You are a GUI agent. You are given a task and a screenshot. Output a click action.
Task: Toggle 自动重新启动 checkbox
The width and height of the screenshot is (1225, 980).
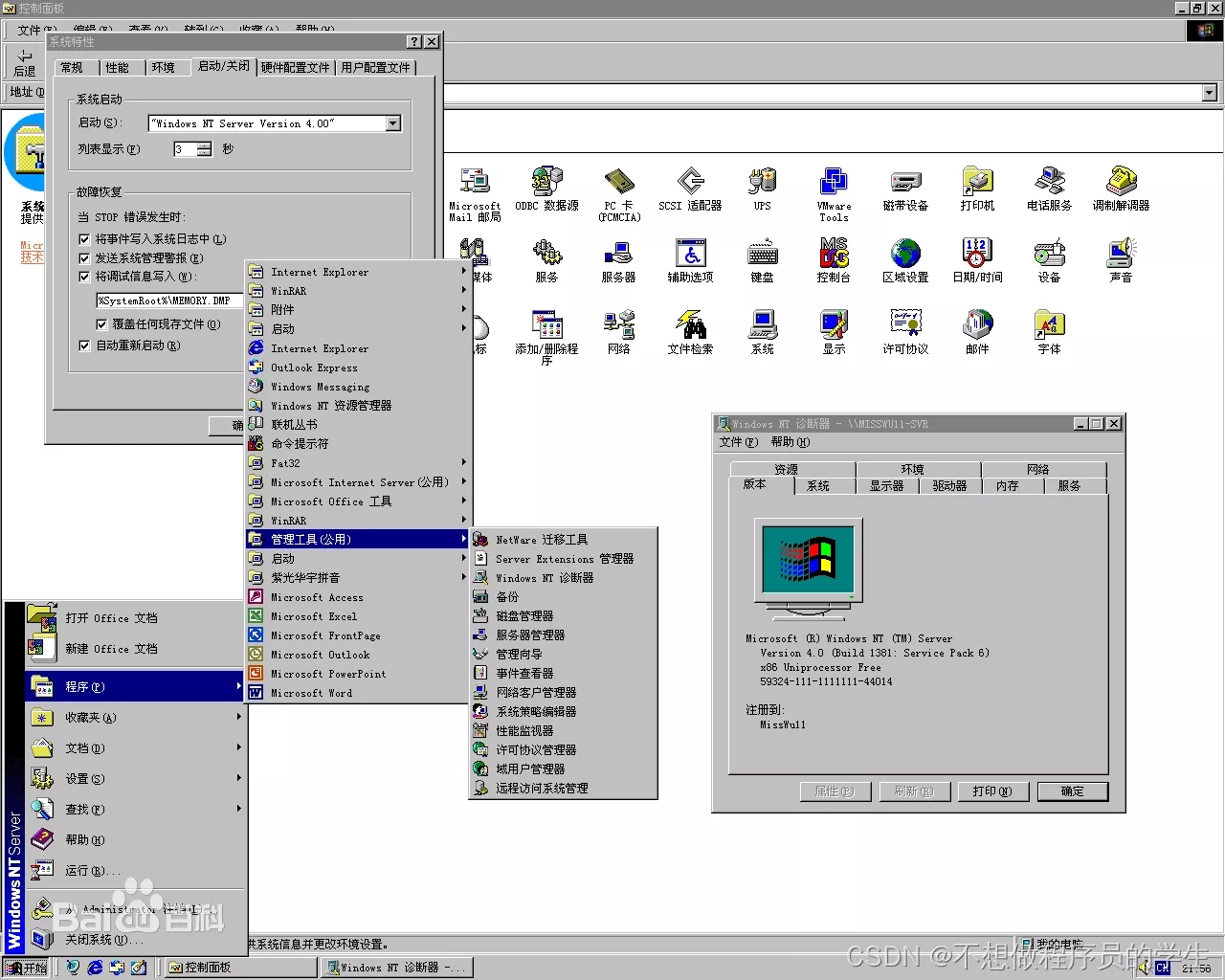coord(84,345)
